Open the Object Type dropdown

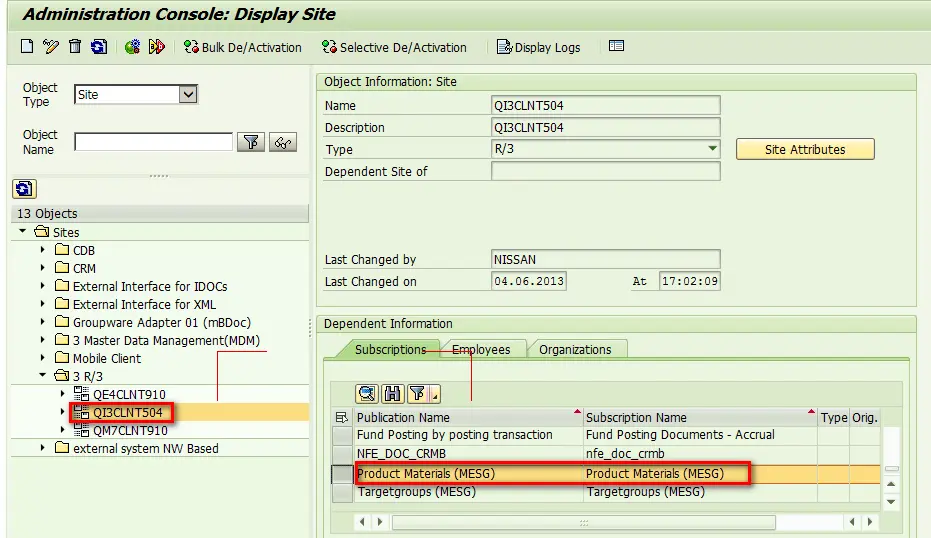tap(188, 94)
